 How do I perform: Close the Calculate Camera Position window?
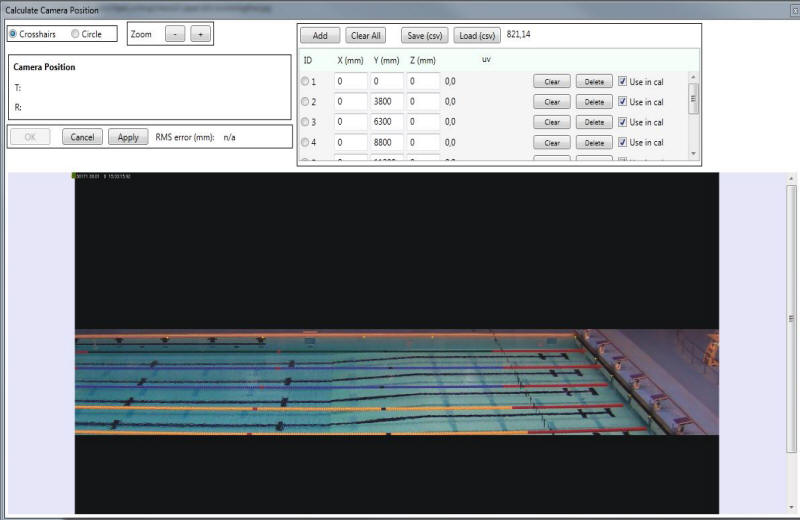coord(795,10)
